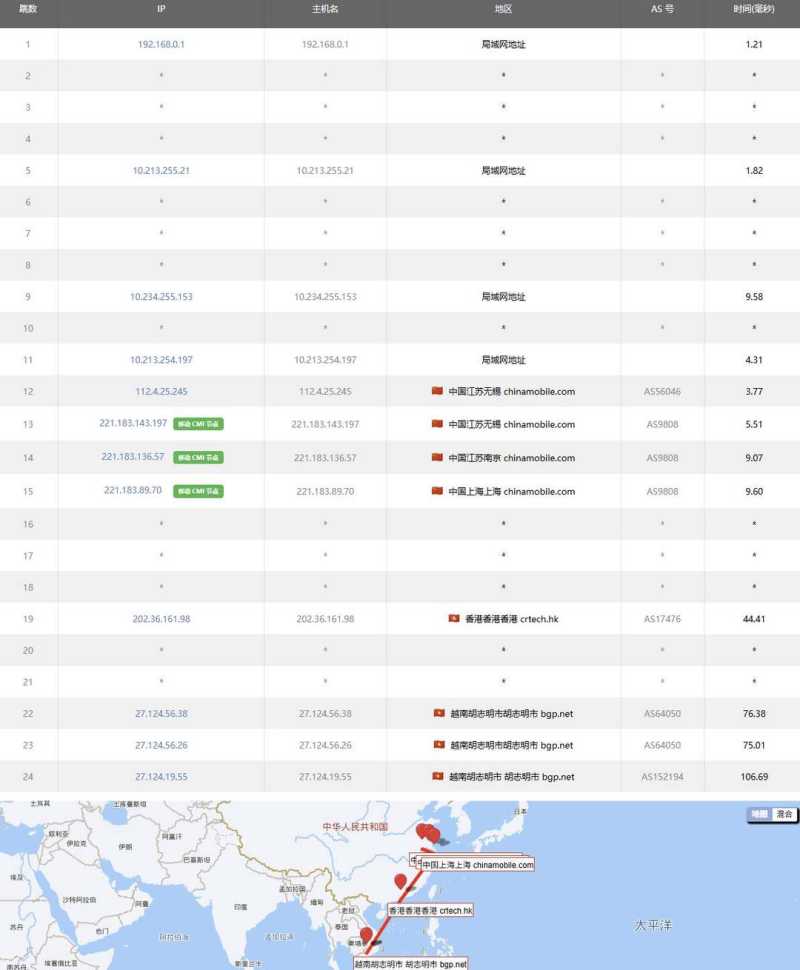This screenshot has width=800, height=970.
Task: Click the China flag in hop 12 row
Action: 436,392
